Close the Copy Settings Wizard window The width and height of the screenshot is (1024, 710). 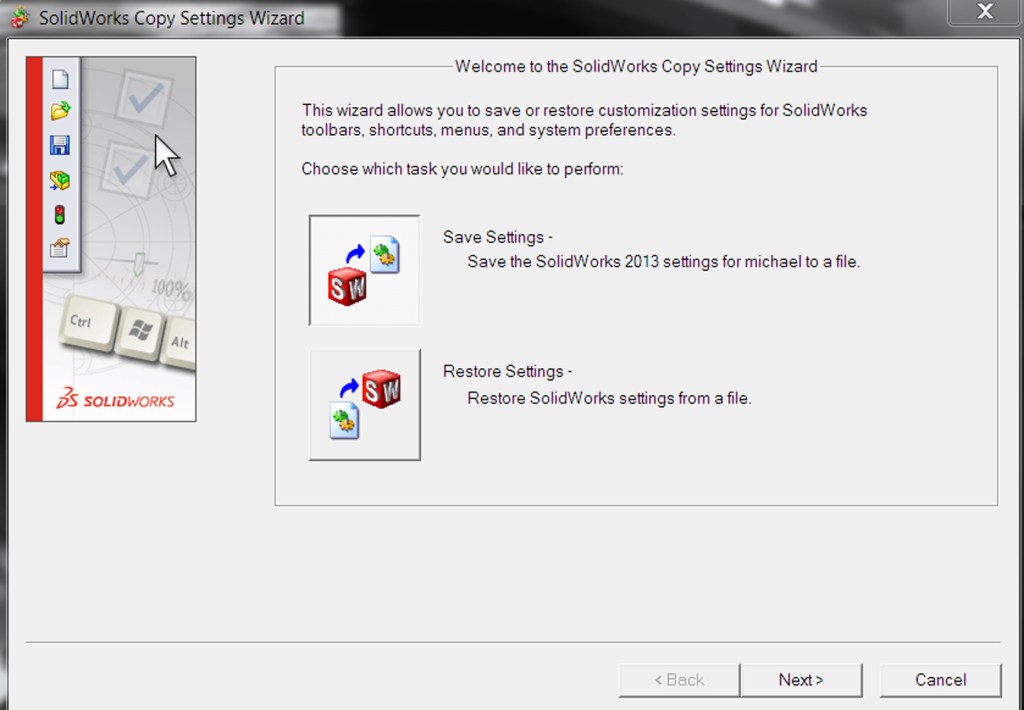coord(985,13)
